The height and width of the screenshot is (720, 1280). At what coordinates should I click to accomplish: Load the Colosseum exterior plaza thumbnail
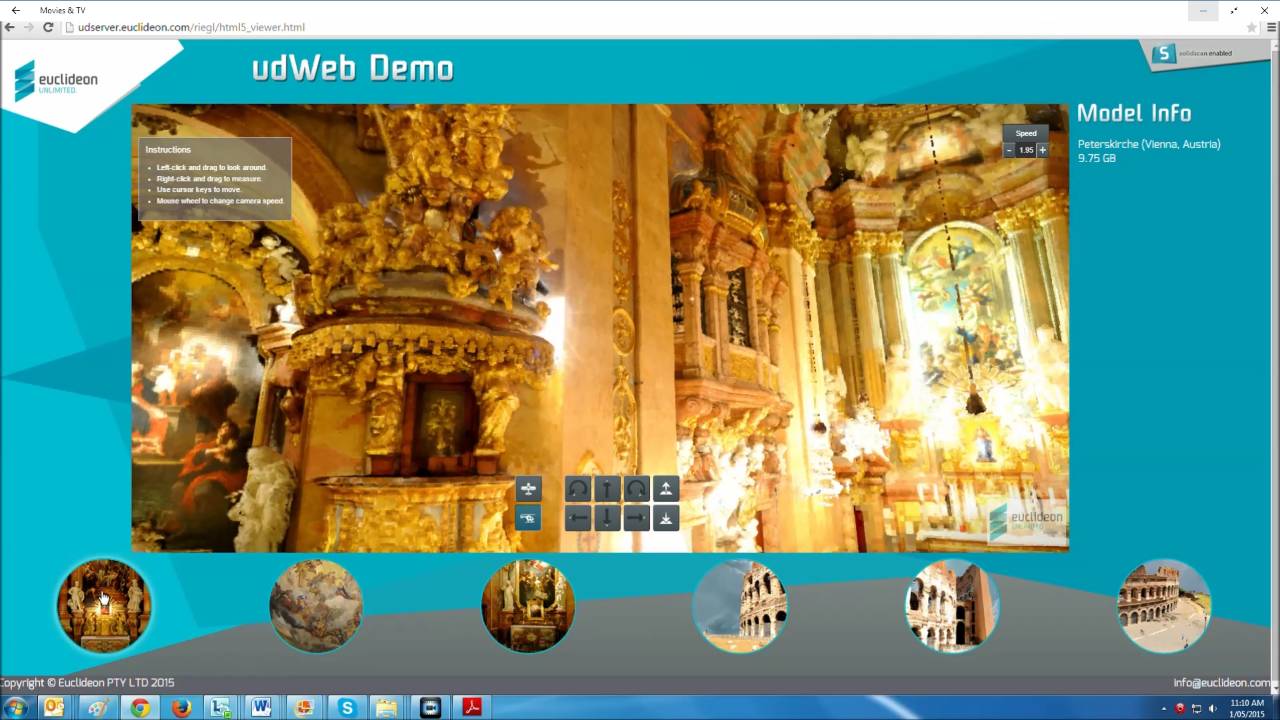(x=1164, y=606)
